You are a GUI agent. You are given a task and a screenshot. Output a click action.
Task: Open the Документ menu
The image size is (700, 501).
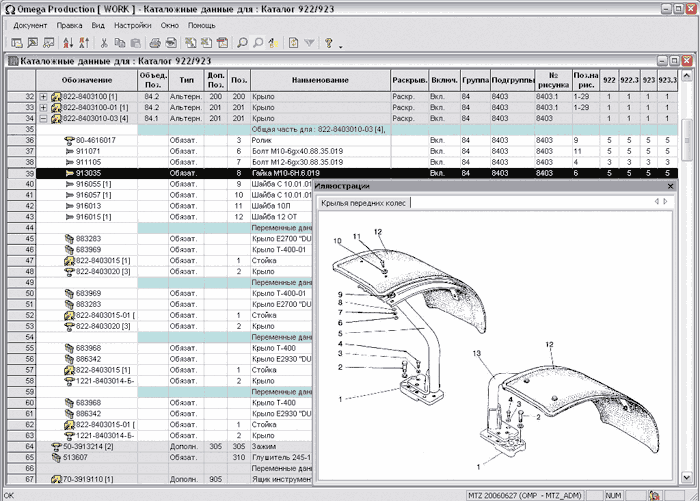pyautogui.click(x=30, y=25)
